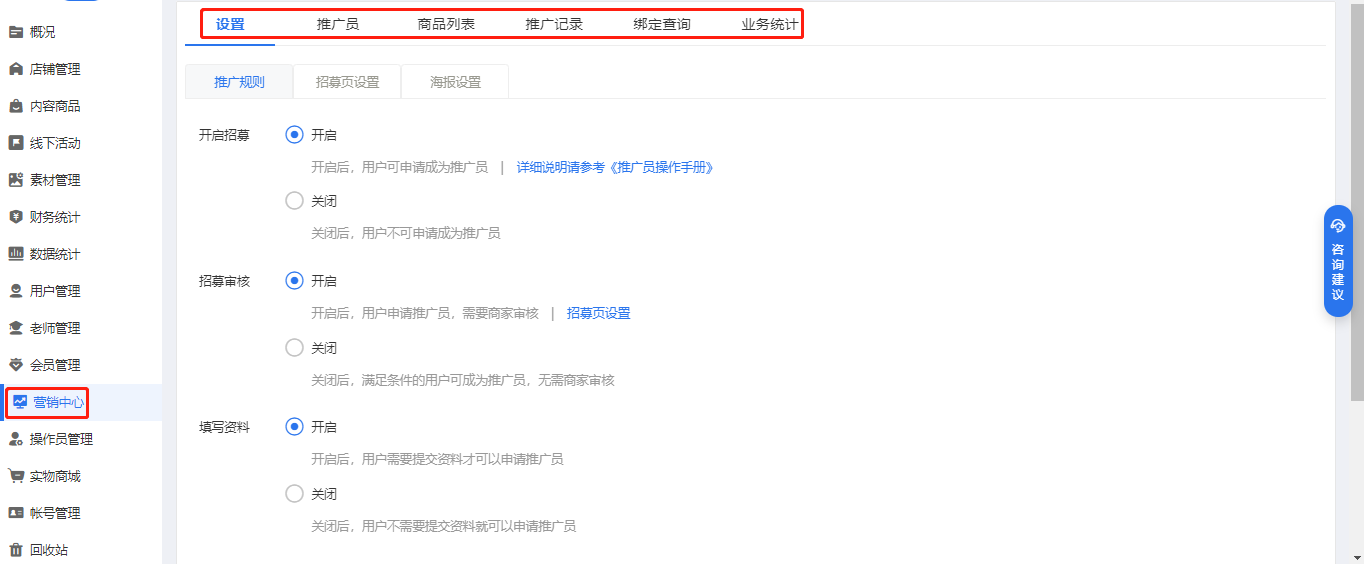
Task: Go to 概况 in the sidebar
Action: tap(81, 32)
